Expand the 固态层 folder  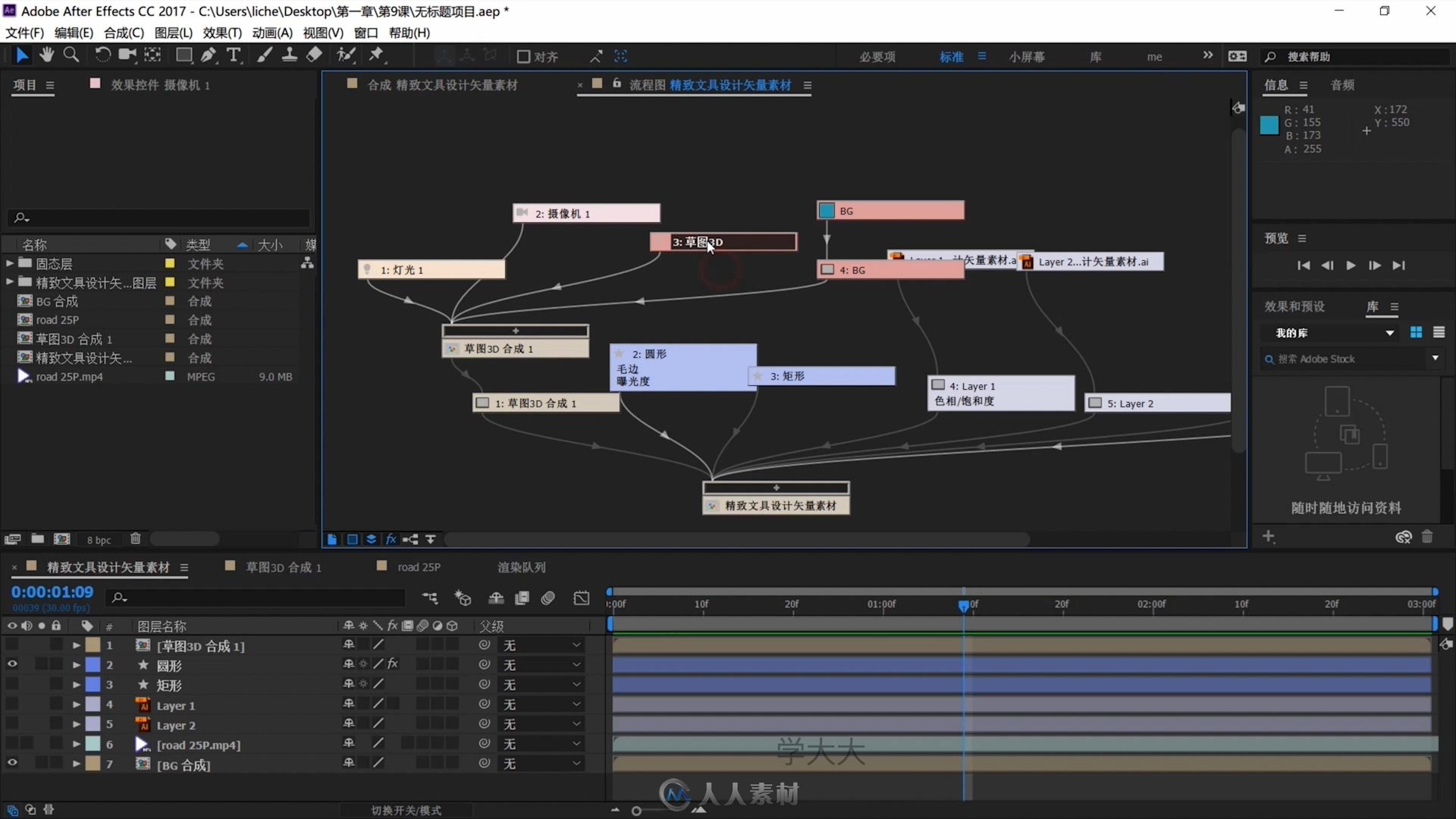(9, 263)
